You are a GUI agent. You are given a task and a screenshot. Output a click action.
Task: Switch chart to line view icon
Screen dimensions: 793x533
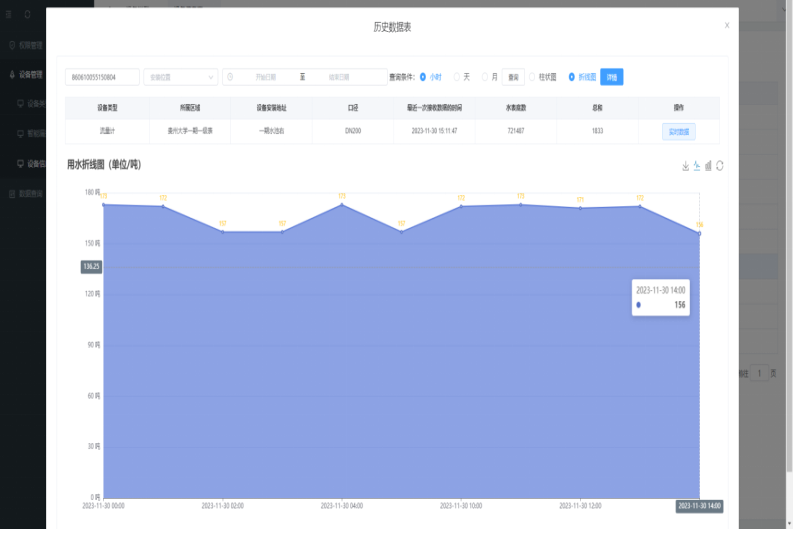click(697, 166)
